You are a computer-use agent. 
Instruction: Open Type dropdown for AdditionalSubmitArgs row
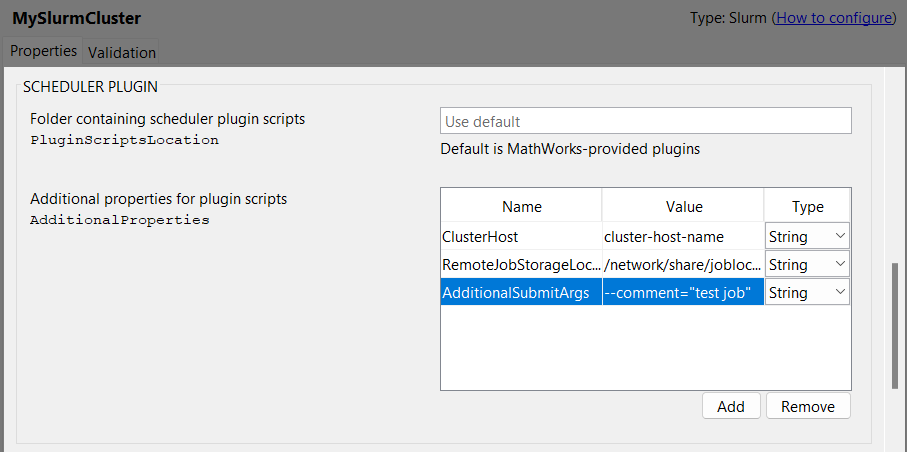808,292
